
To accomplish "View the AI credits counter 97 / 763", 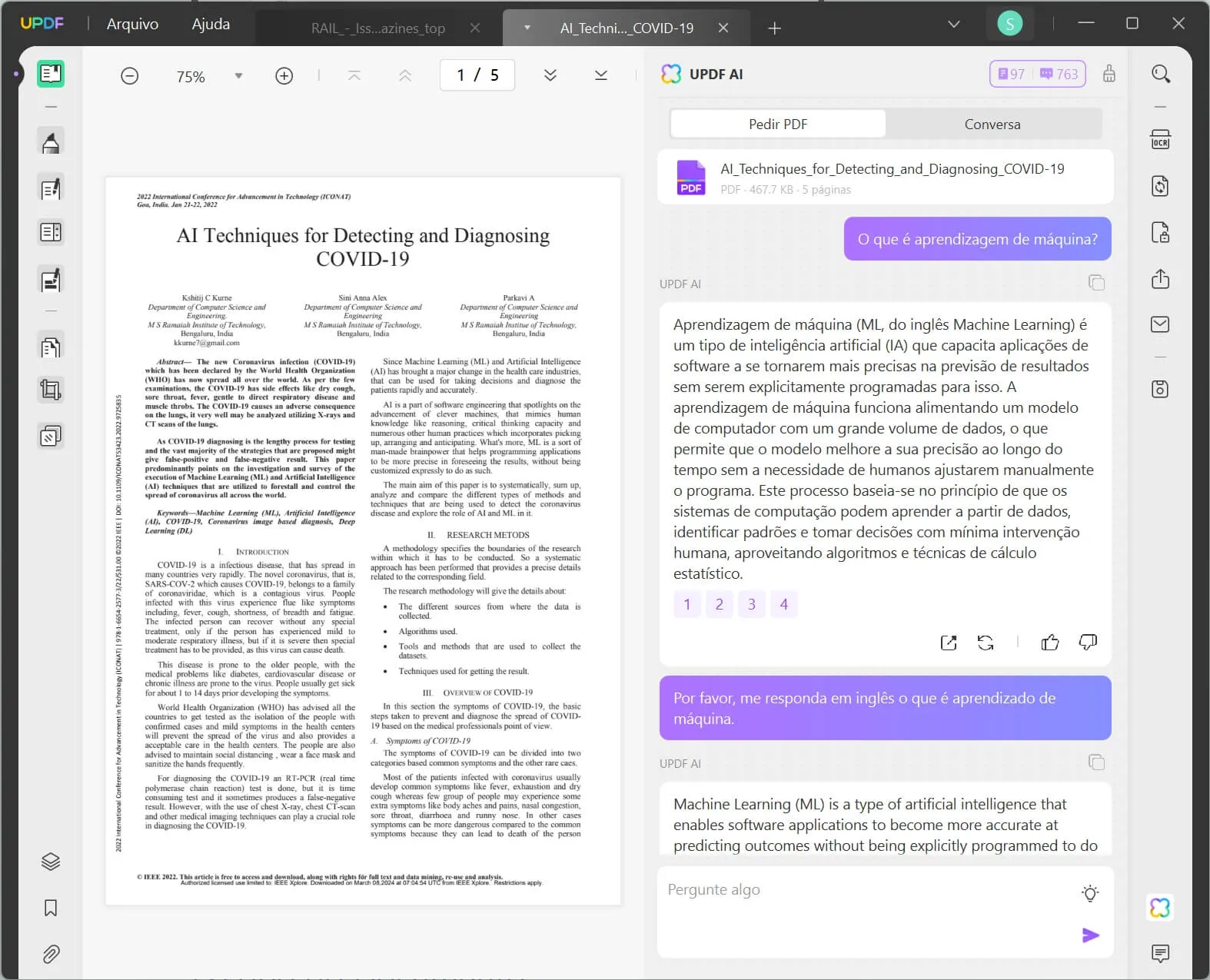I will 1037,74.
